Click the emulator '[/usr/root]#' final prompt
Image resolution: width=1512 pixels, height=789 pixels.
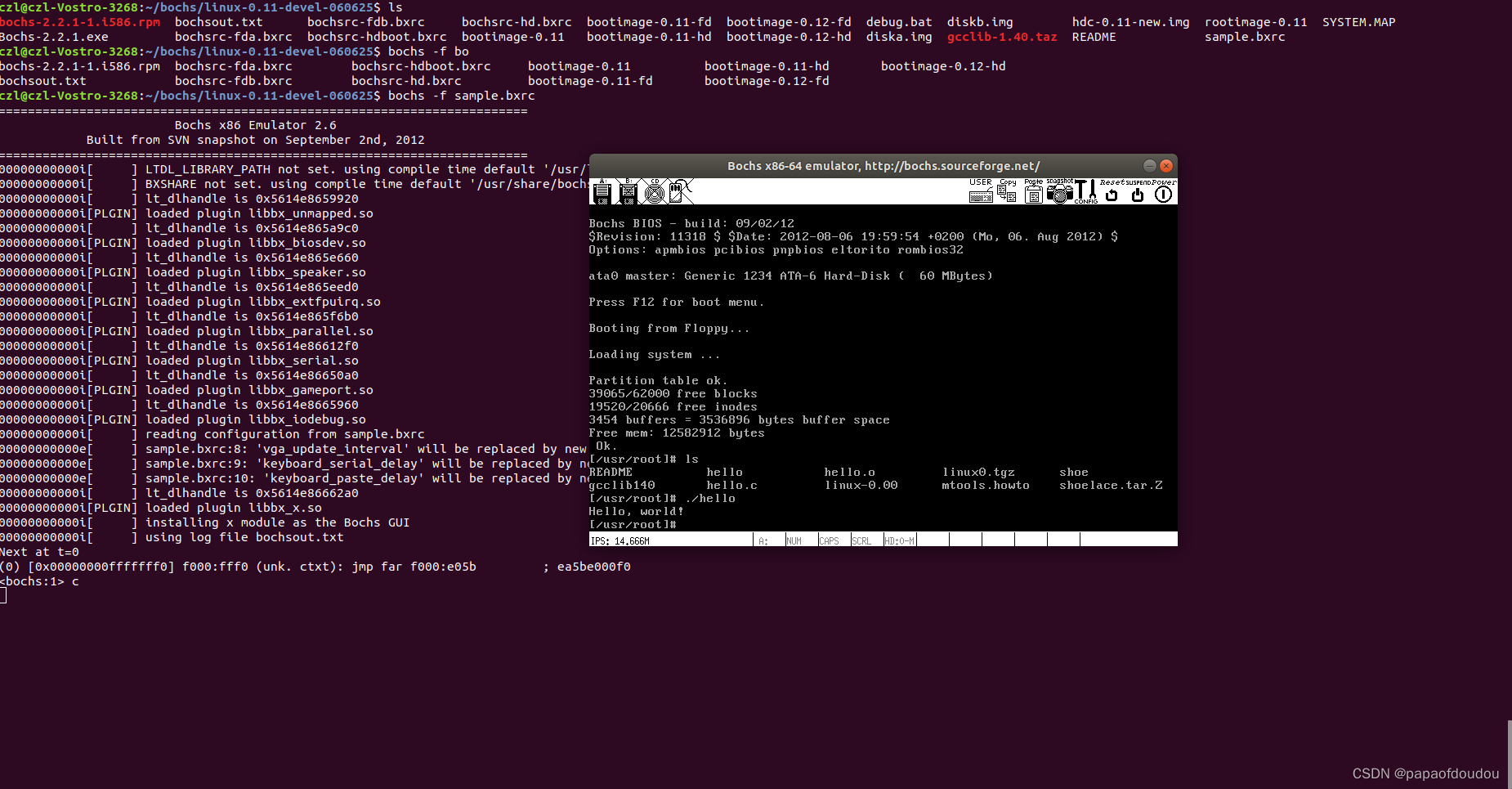[x=633, y=524]
